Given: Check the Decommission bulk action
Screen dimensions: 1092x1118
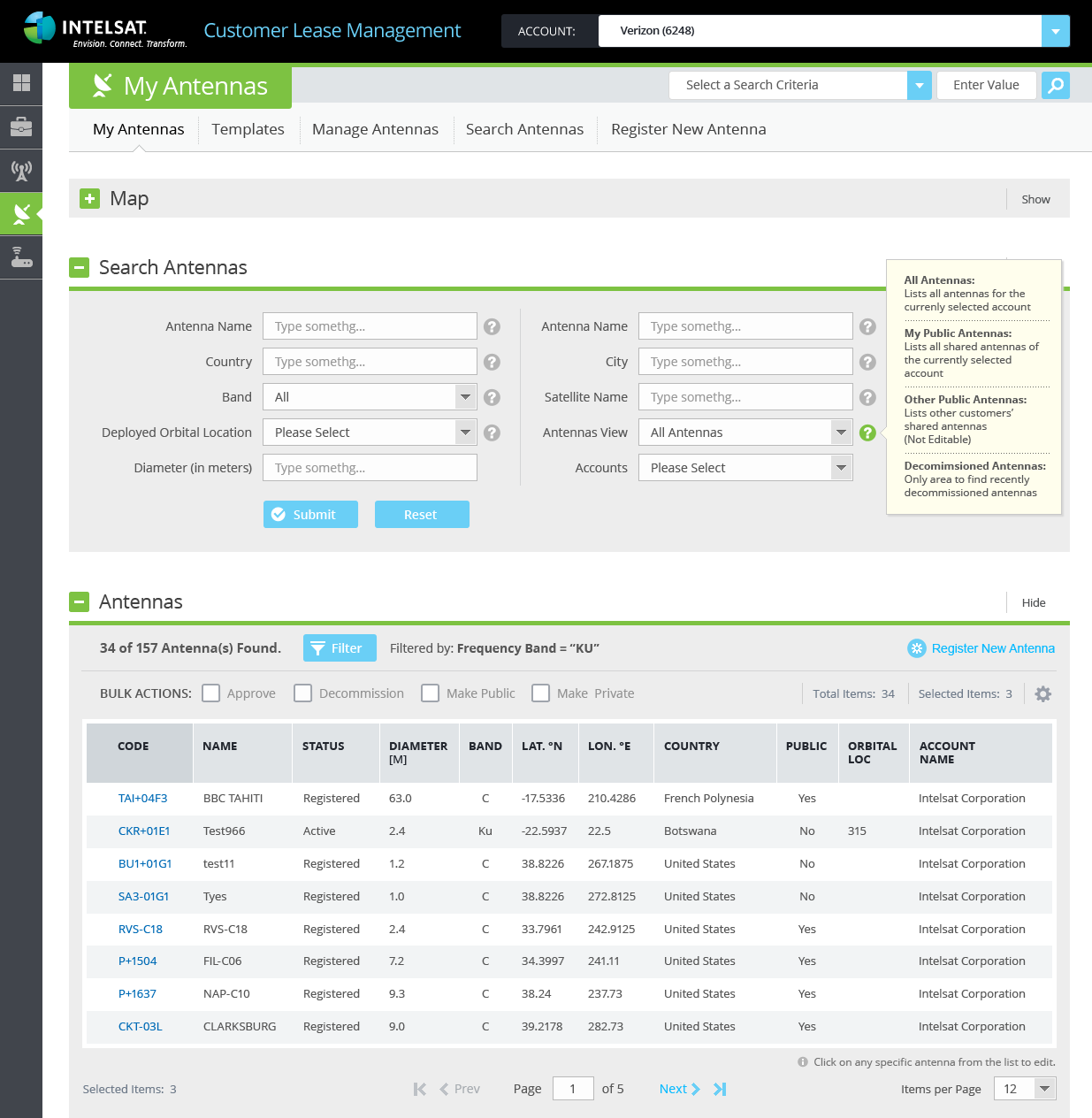Looking at the screenshot, I should click(x=302, y=693).
